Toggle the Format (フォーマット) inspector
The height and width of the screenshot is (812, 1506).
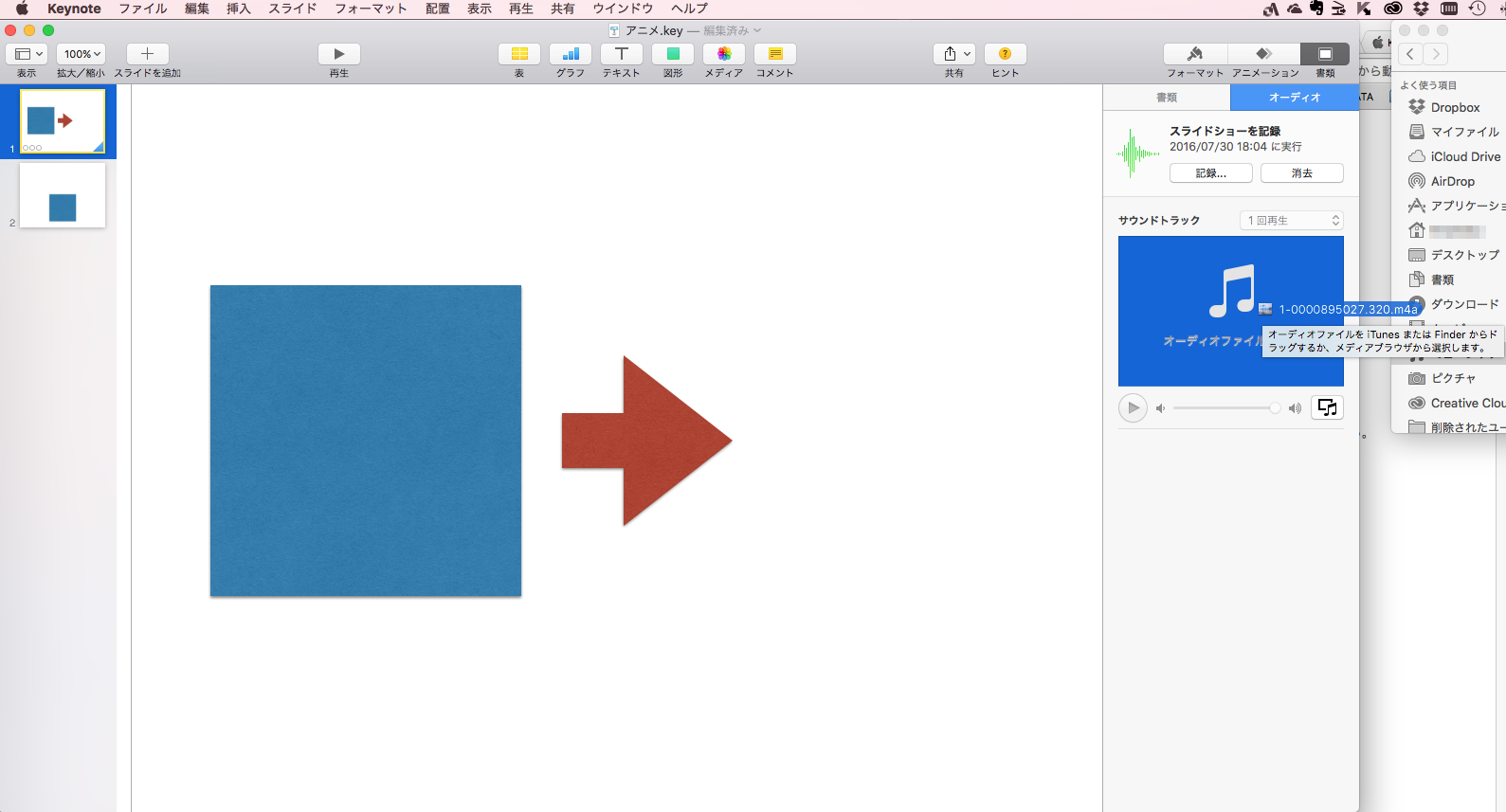tap(1195, 54)
